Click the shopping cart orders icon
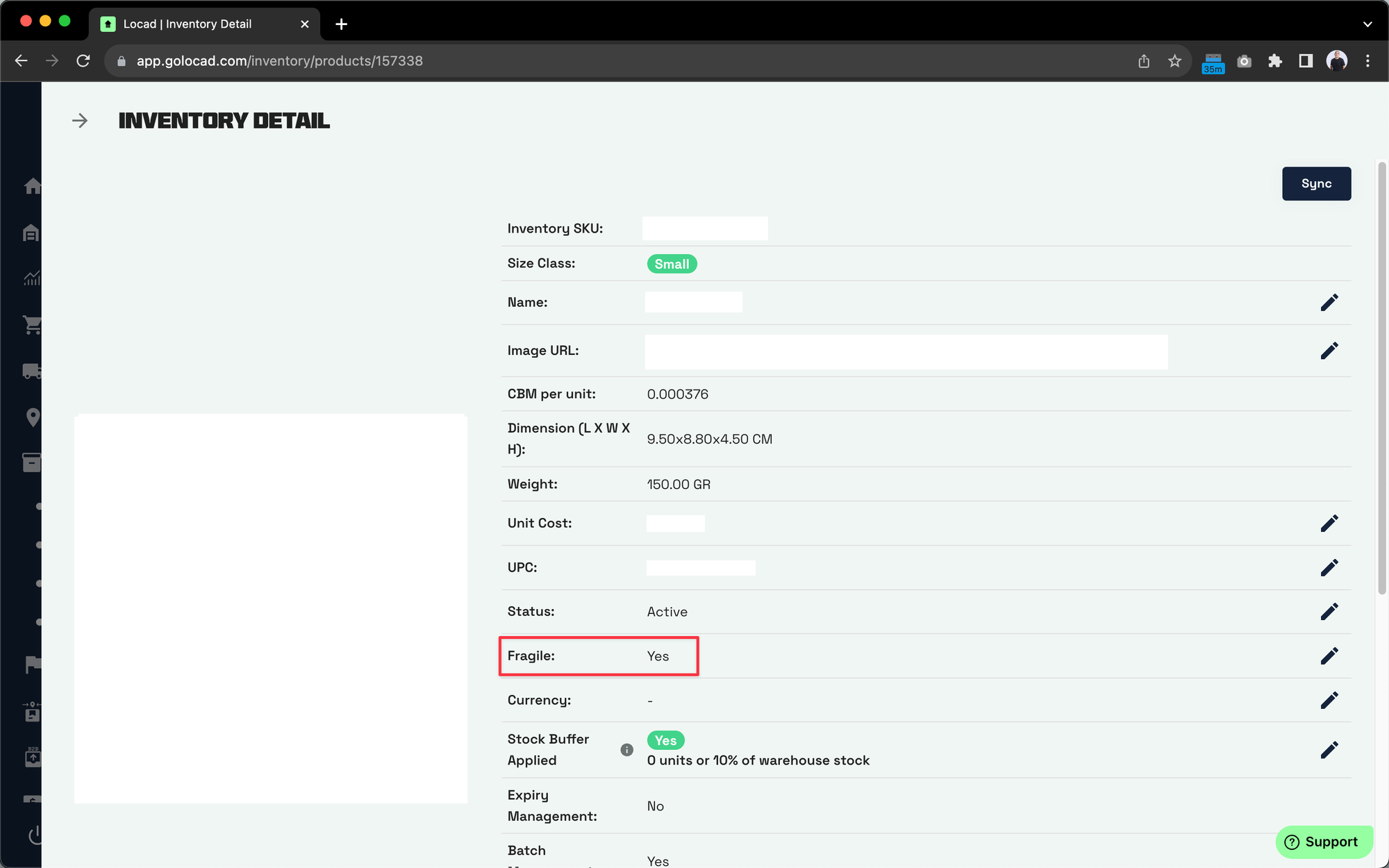The width and height of the screenshot is (1389, 868). coord(32,325)
